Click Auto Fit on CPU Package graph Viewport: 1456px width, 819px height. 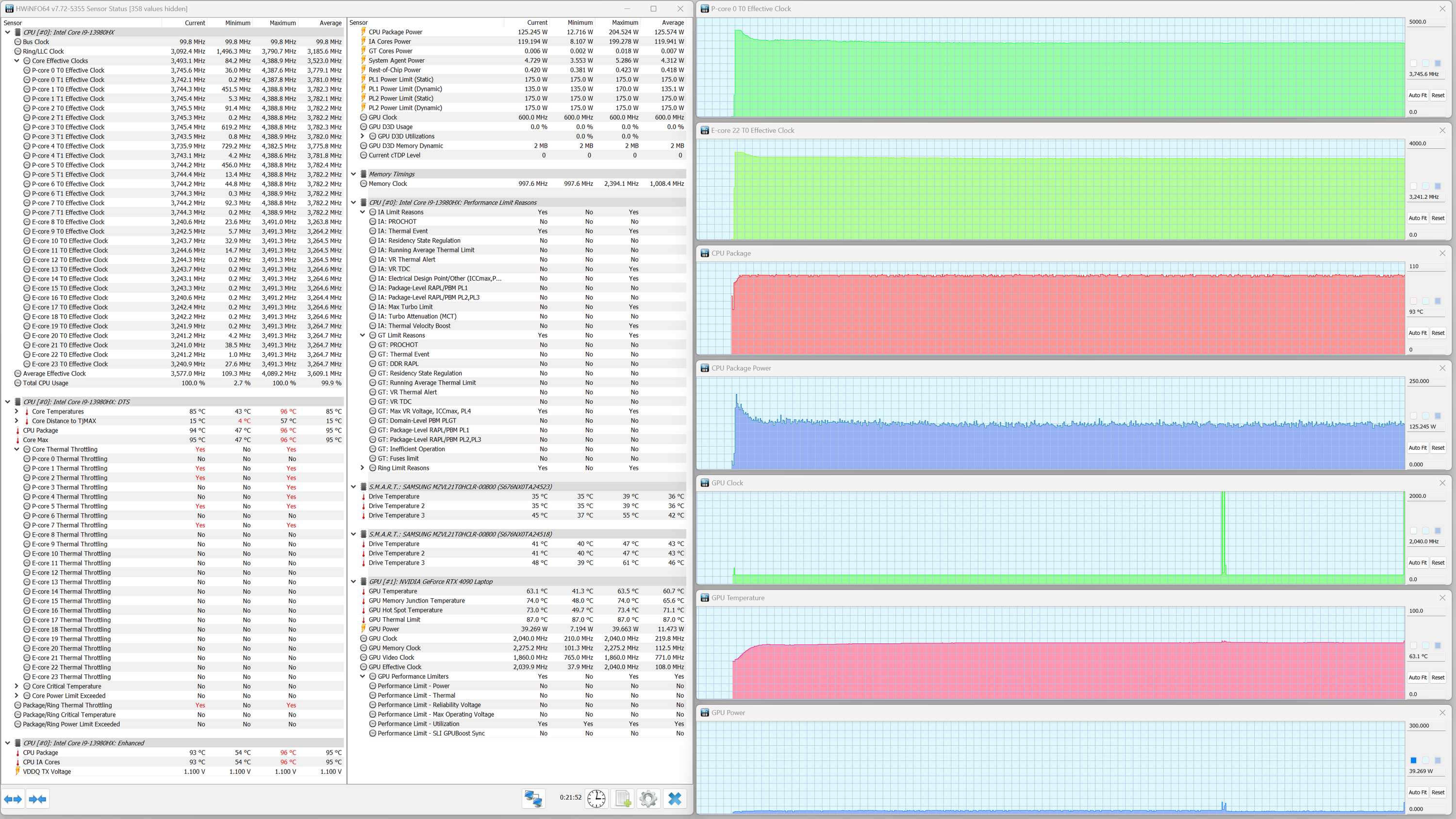pyautogui.click(x=1417, y=333)
